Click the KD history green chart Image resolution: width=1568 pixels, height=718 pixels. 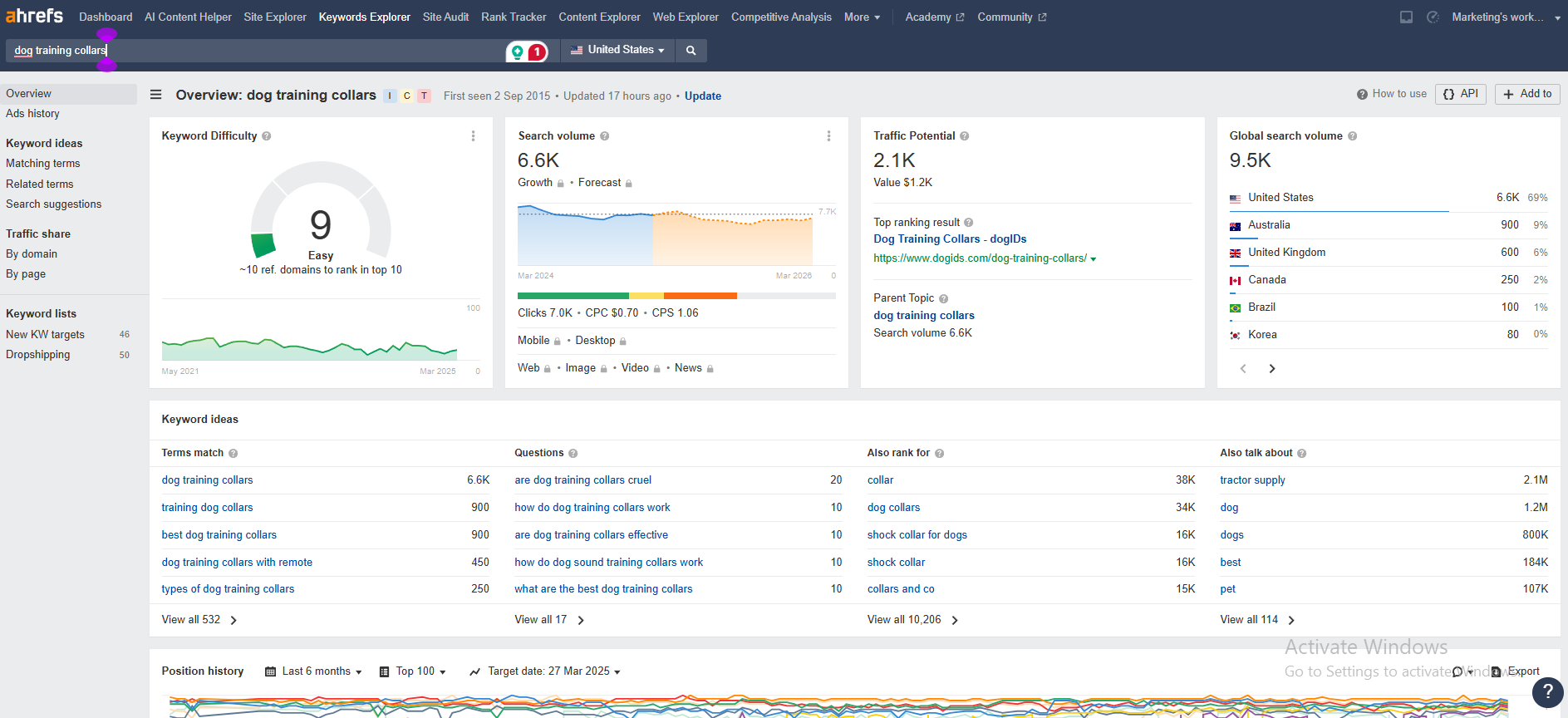(309, 348)
